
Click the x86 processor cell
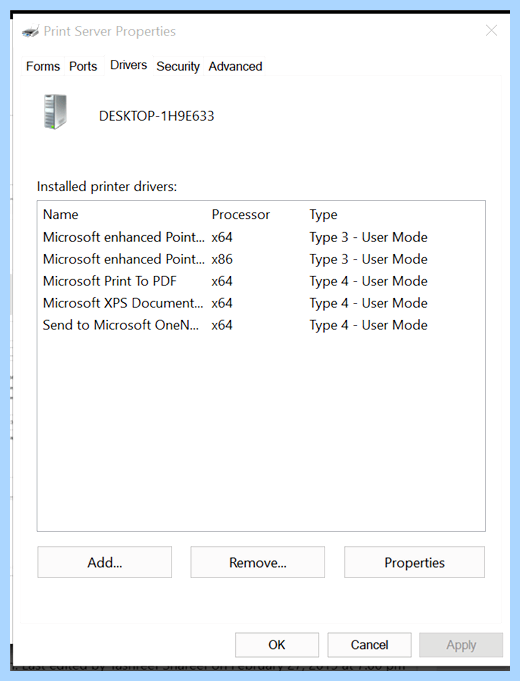(222, 259)
